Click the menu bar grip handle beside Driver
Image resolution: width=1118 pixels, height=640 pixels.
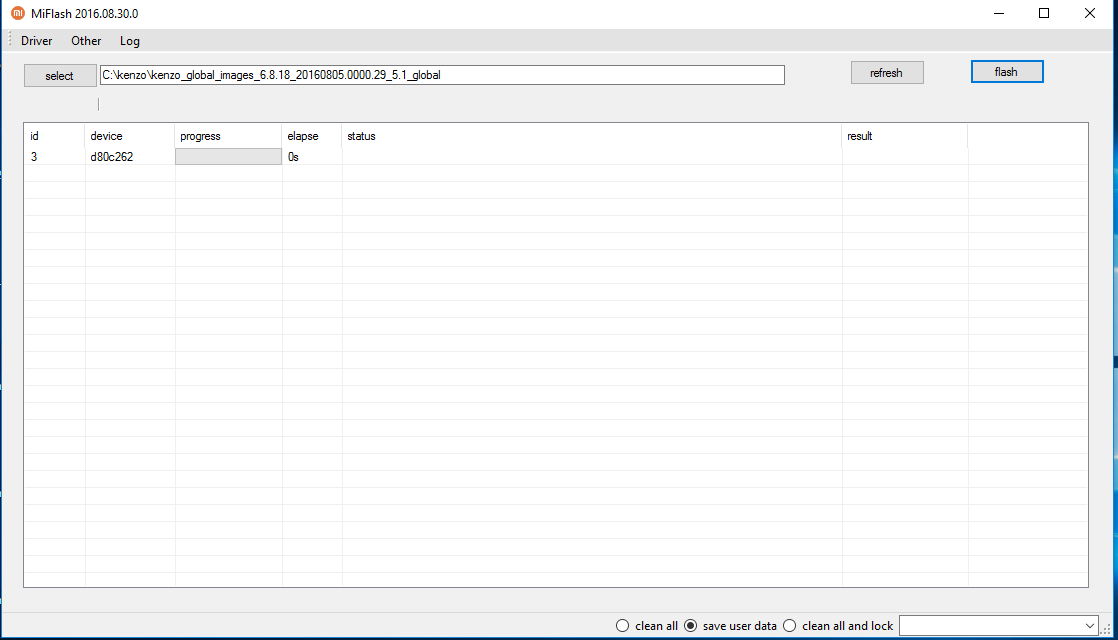coord(10,40)
